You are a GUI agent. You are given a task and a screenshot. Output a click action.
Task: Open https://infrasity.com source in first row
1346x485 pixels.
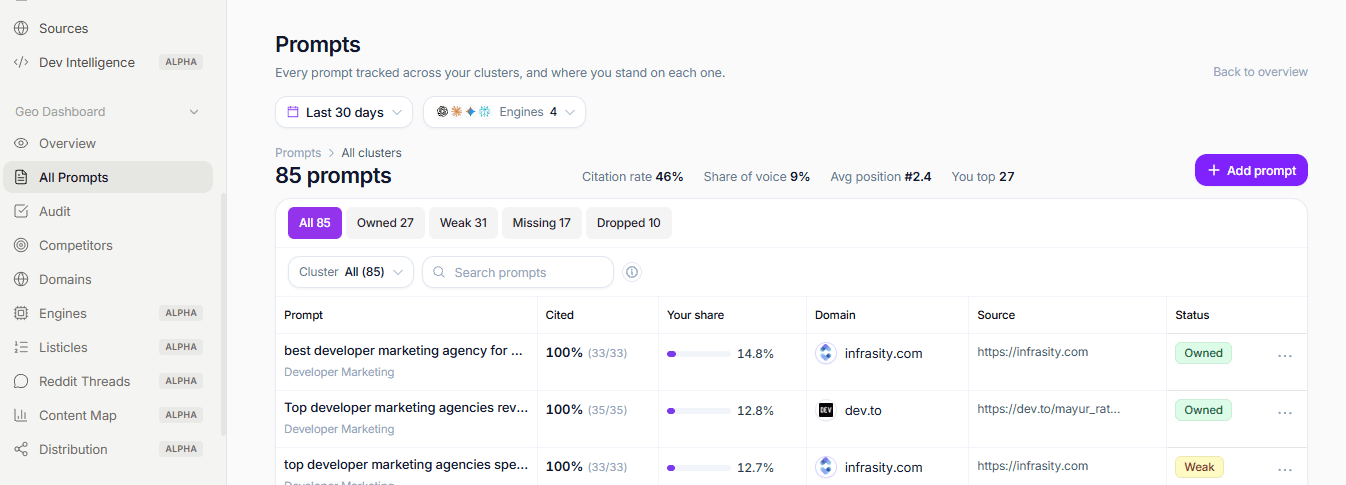point(1033,352)
